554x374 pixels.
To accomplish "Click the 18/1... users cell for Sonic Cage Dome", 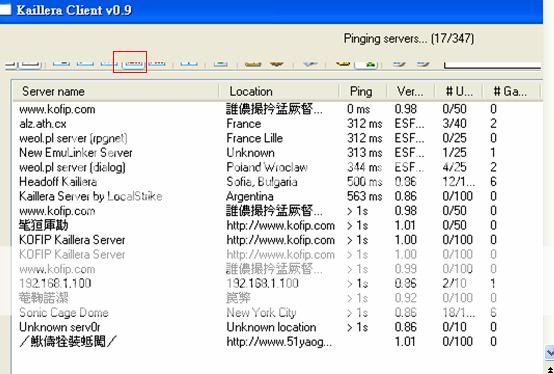I will point(459,313).
